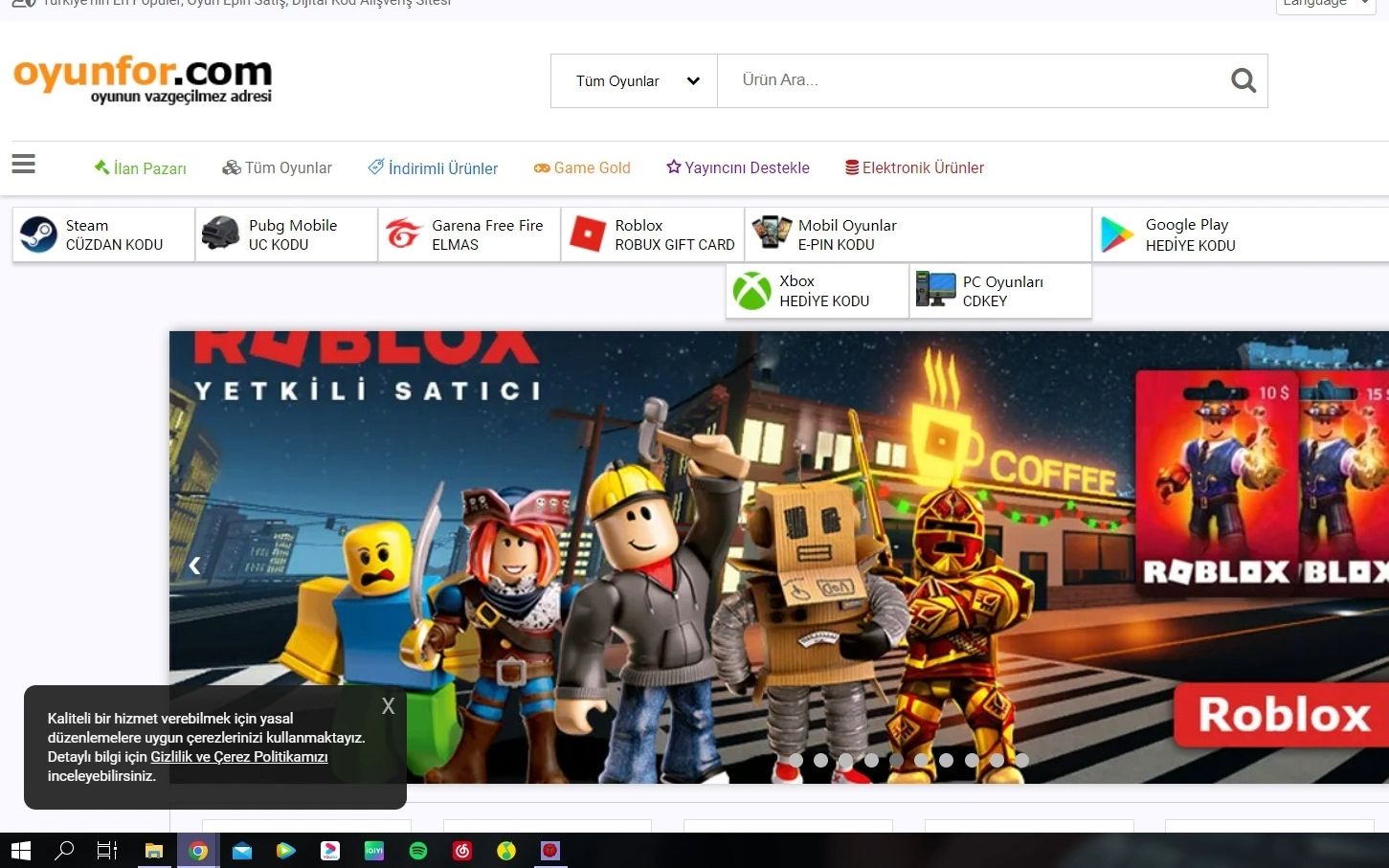1389x868 pixels.
Task: Click the Chrome taskbar icon
Action: click(198, 850)
